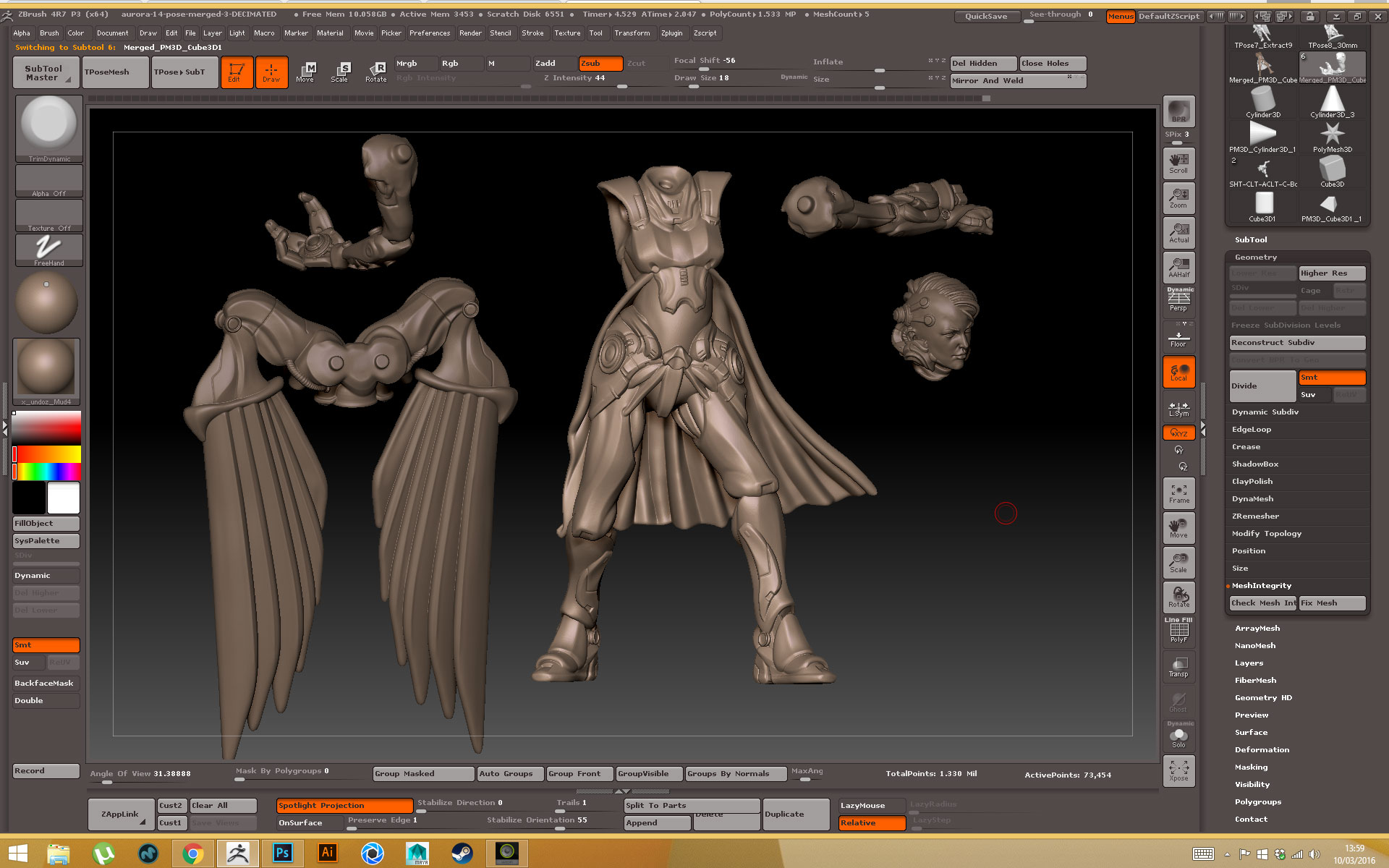Open Google Chrome from the taskbar
Image resolution: width=1389 pixels, height=868 pixels.
tap(192, 853)
